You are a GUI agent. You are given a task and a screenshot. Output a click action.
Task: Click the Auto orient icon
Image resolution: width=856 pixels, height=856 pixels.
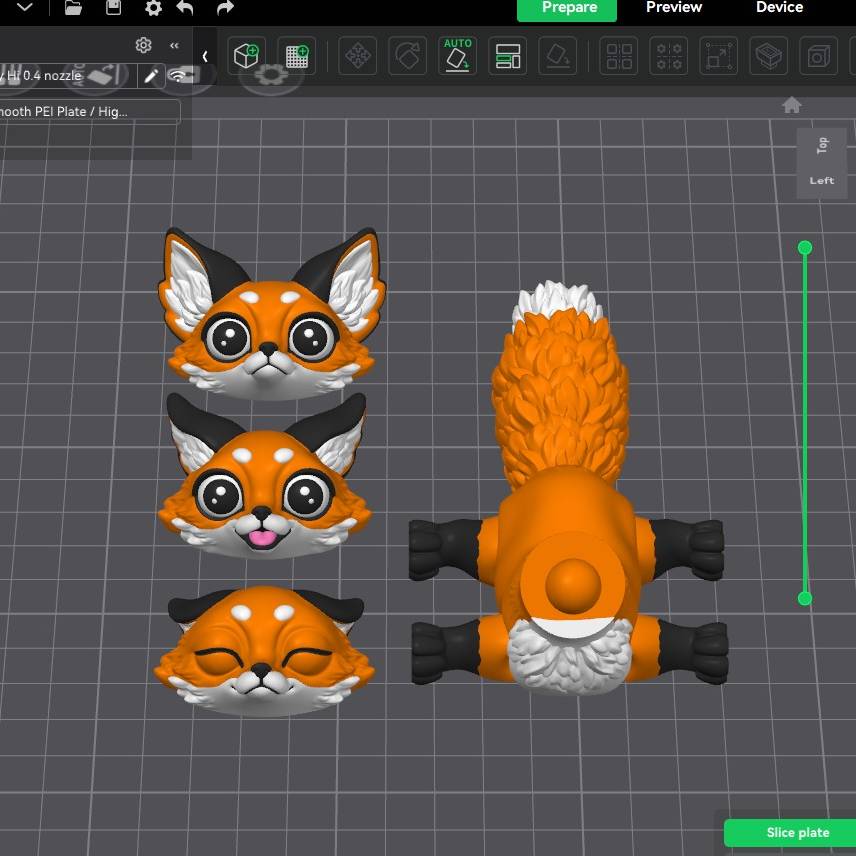(x=457, y=56)
